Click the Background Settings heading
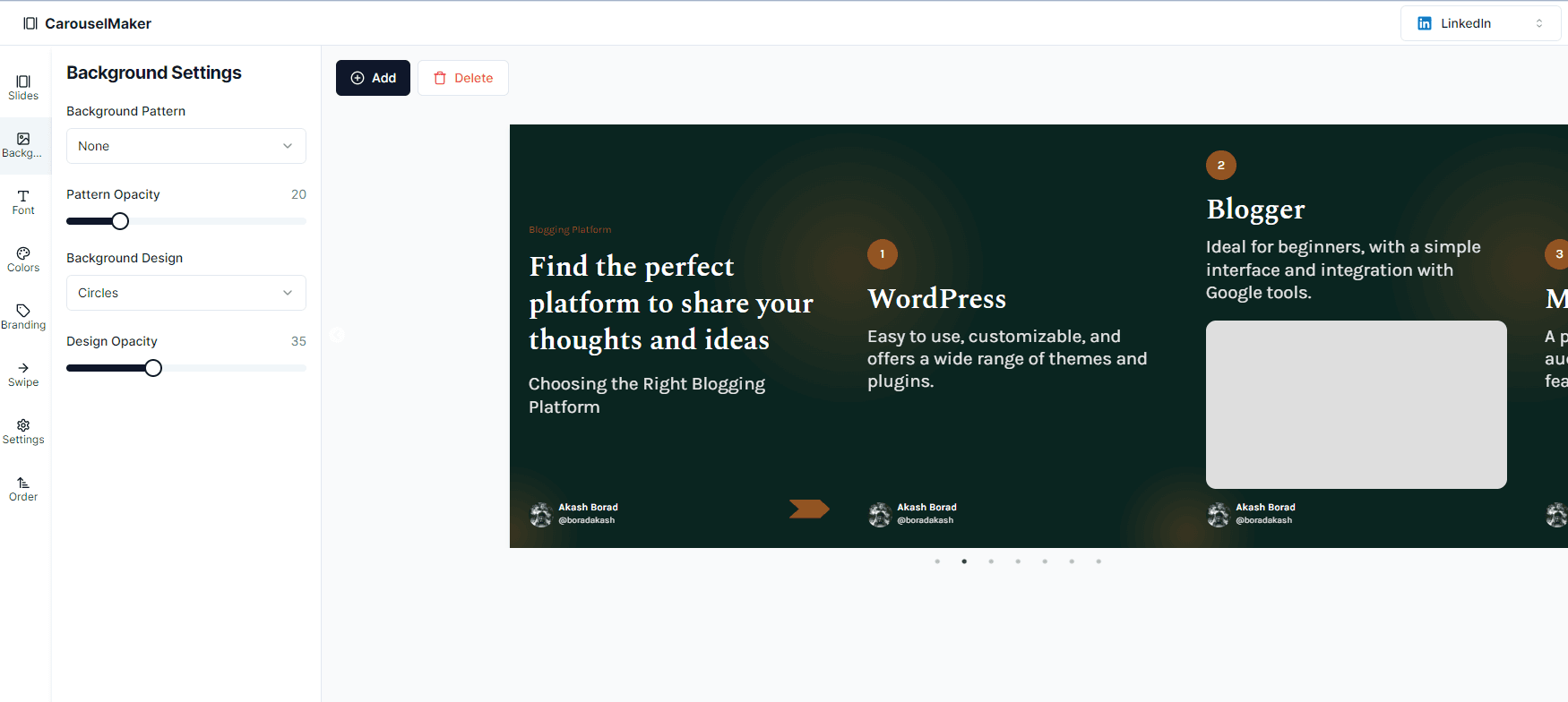 pyautogui.click(x=154, y=73)
